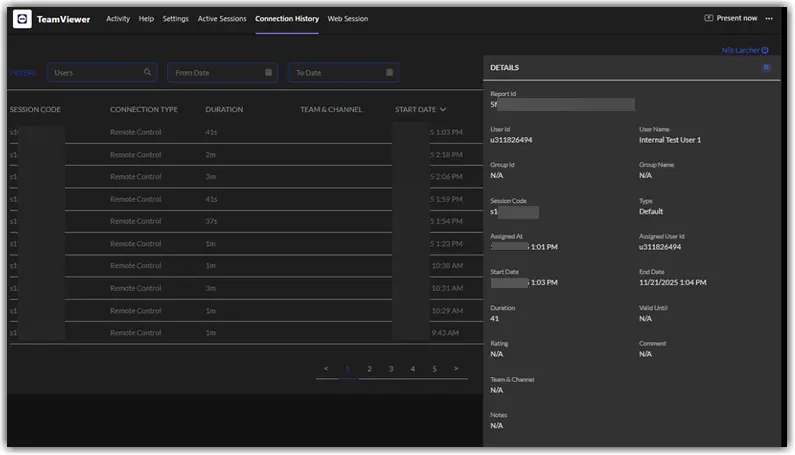The width and height of the screenshot is (795, 455).
Task: Select the session row starting 10:31 AM
Action: (246, 288)
